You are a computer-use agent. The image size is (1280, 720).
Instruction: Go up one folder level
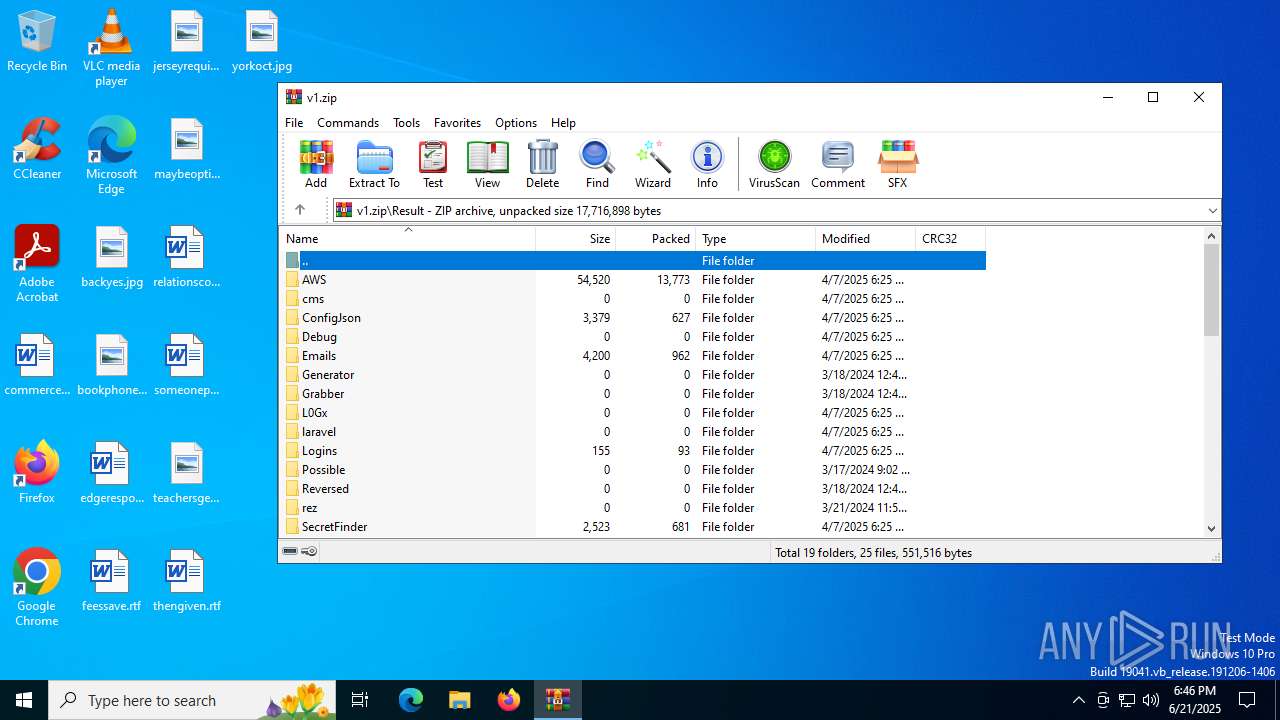point(299,210)
